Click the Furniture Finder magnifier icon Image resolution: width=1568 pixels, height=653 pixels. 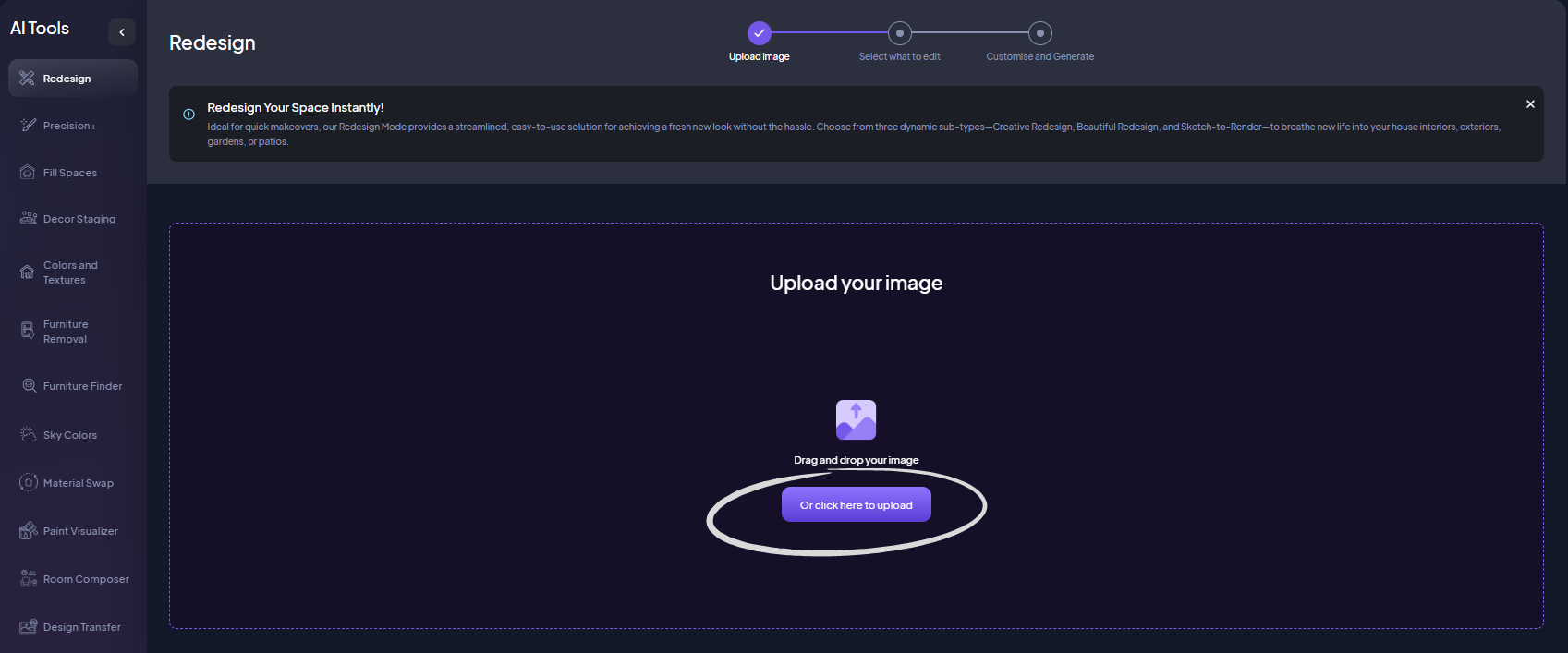[x=29, y=386]
